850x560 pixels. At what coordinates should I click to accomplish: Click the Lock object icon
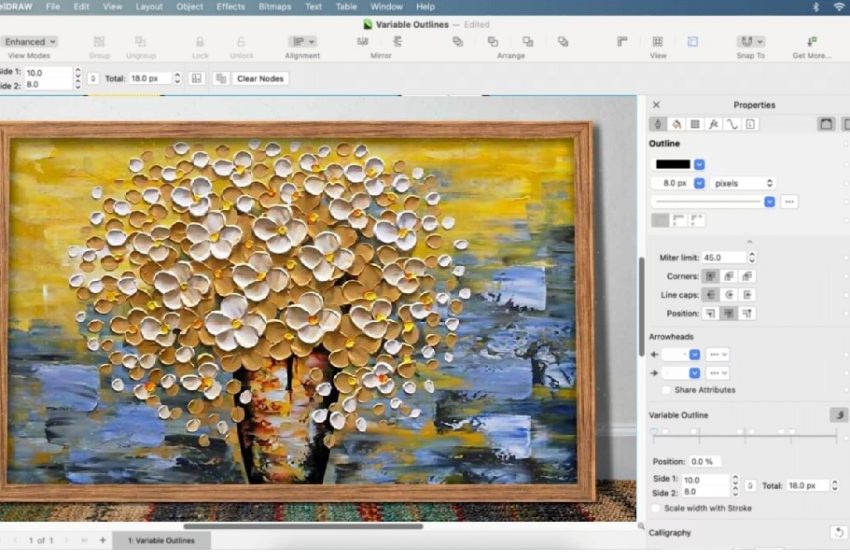pos(199,42)
